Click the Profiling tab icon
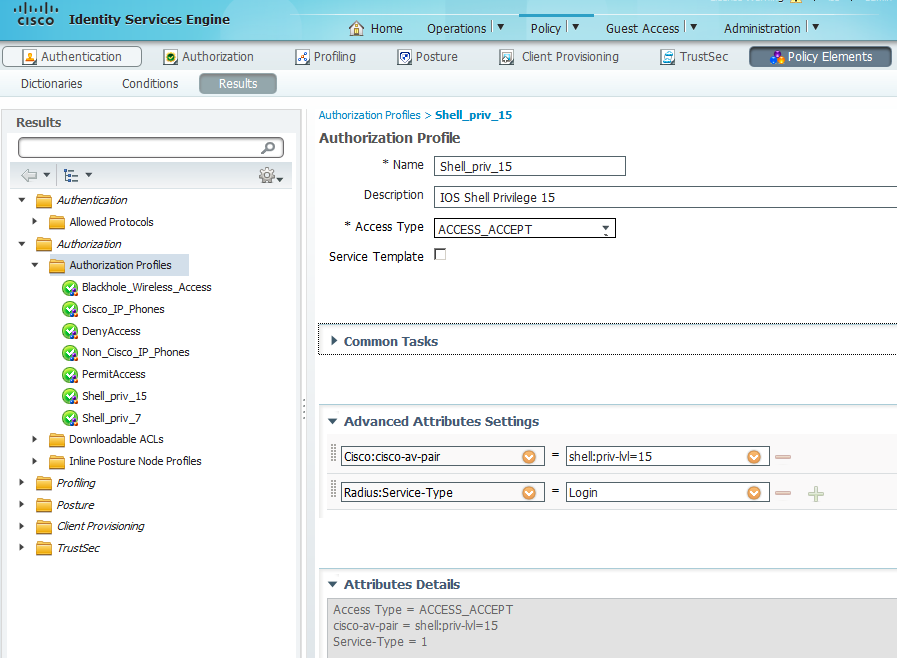Image resolution: width=897 pixels, height=658 pixels. [x=302, y=57]
